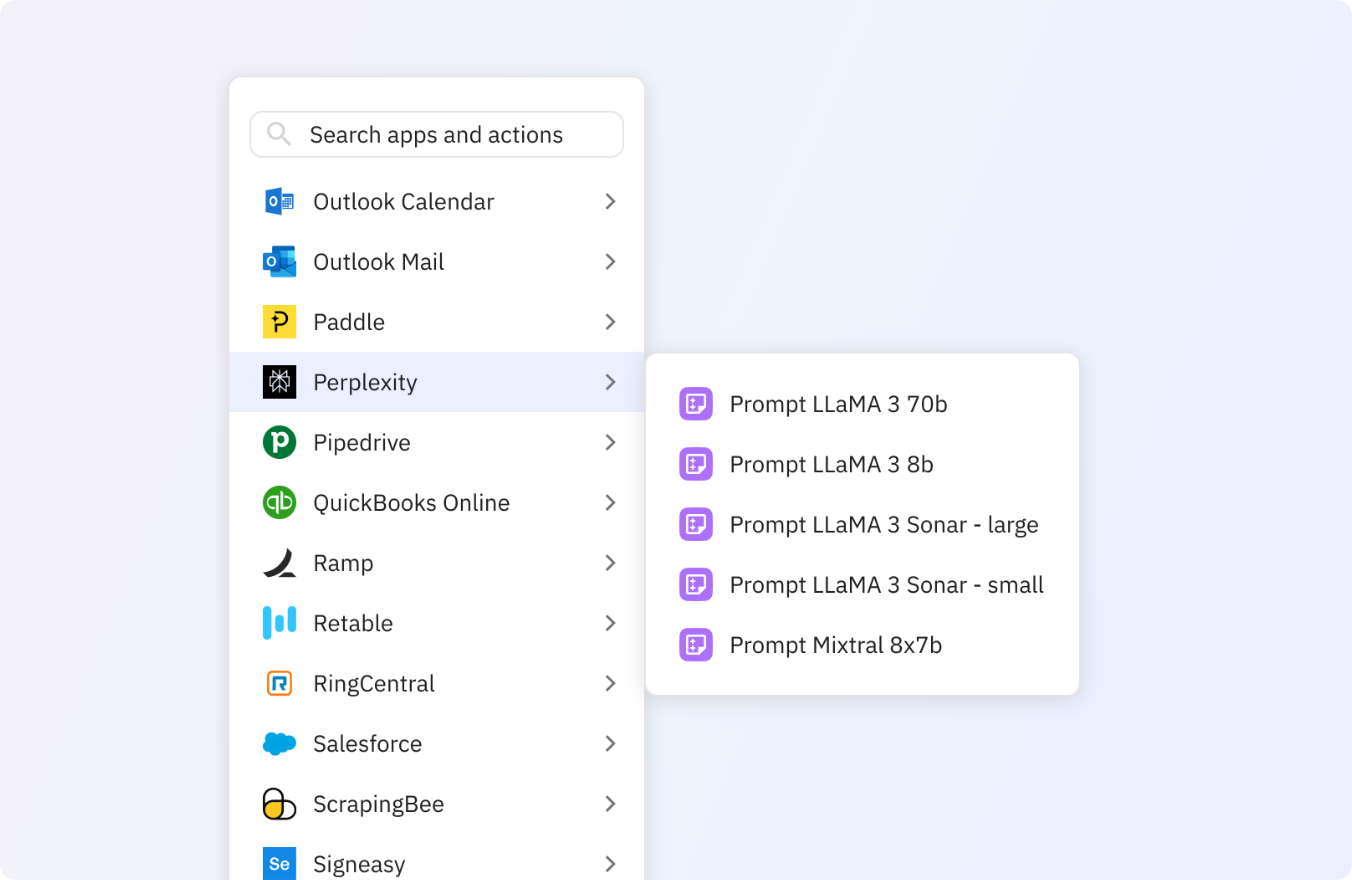This screenshot has width=1352, height=880.
Task: Expand the QuickBooks Online chevron
Action: pos(610,502)
